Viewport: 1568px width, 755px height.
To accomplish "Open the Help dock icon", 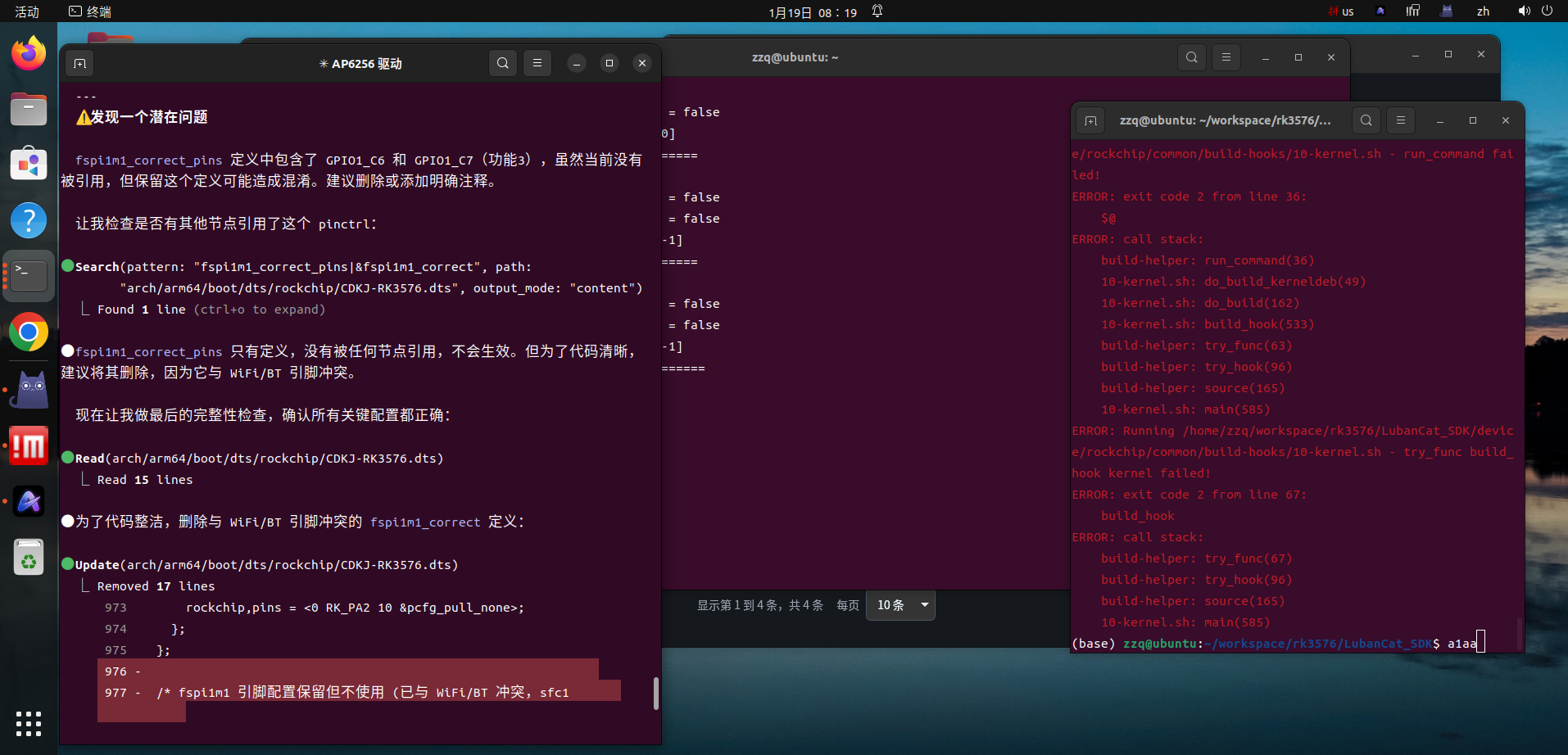I will 29,220.
